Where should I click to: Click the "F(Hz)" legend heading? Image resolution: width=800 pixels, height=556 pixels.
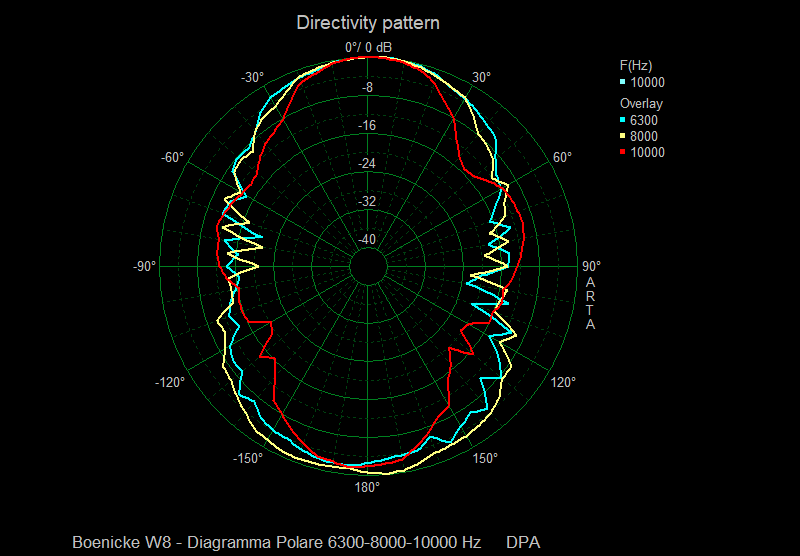click(x=636, y=66)
